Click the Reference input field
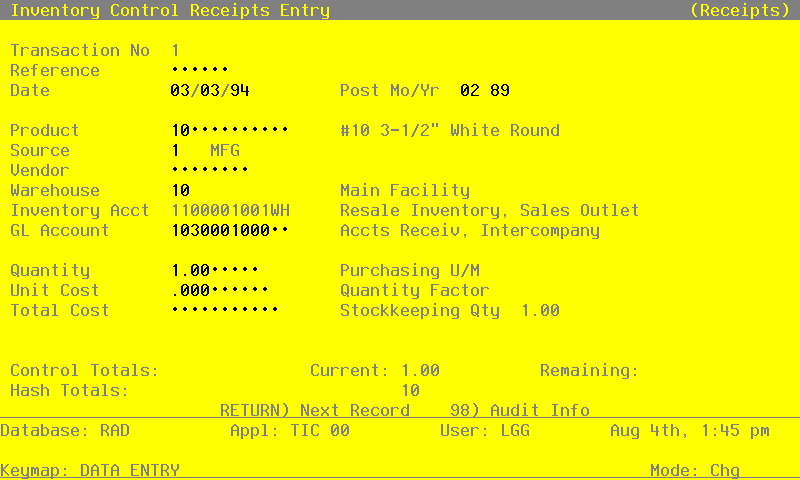The width and height of the screenshot is (800, 480). [x=199, y=70]
